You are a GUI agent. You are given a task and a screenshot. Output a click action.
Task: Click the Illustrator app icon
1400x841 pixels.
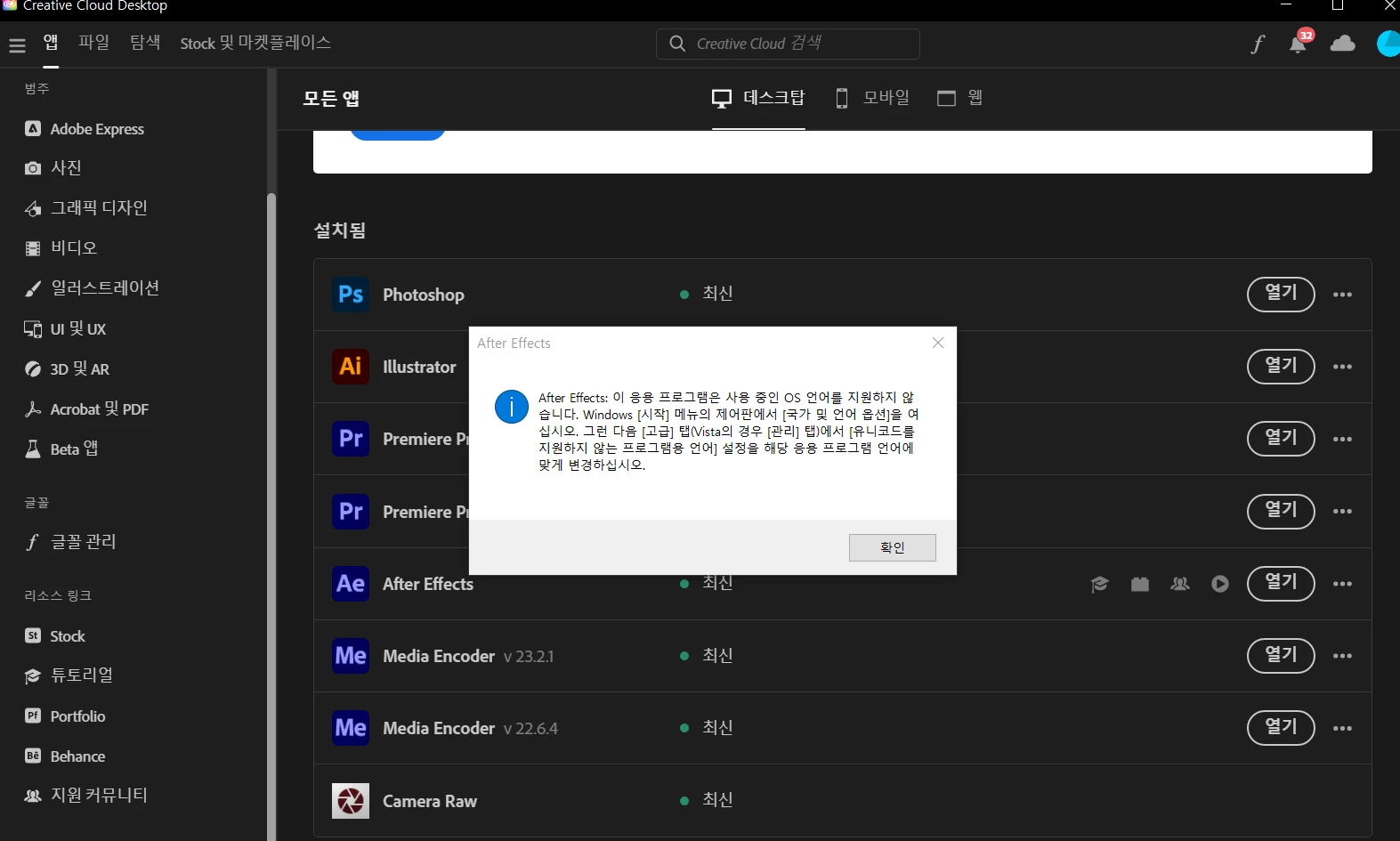pyautogui.click(x=351, y=366)
